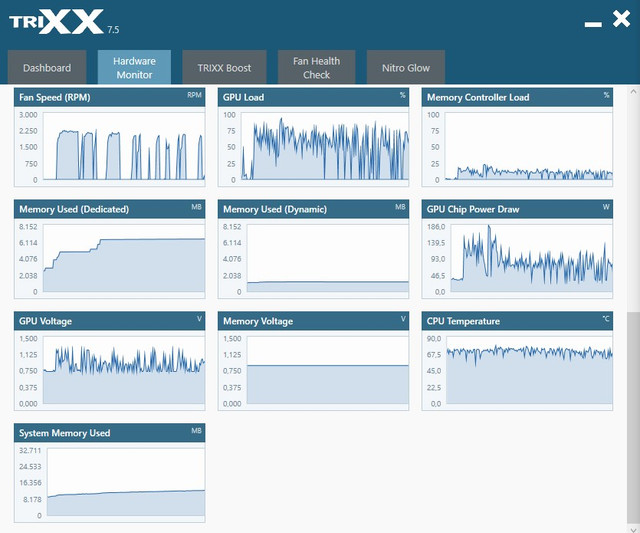Click the GPU Chip Power Draw title
640x533 pixels.
pyautogui.click(x=473, y=209)
